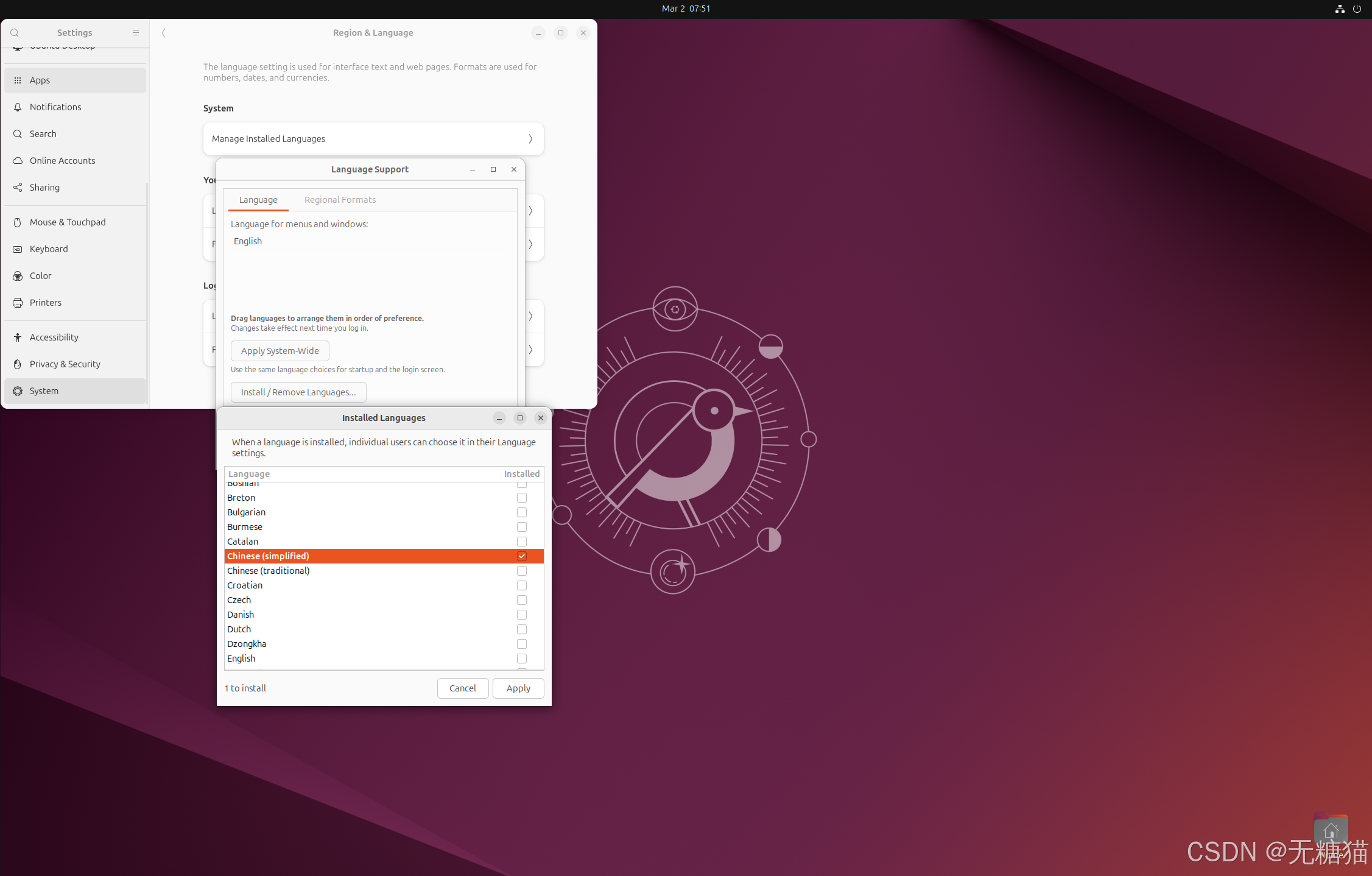The image size is (1372, 876).
Task: Go back using the header chevron
Action: 163,33
